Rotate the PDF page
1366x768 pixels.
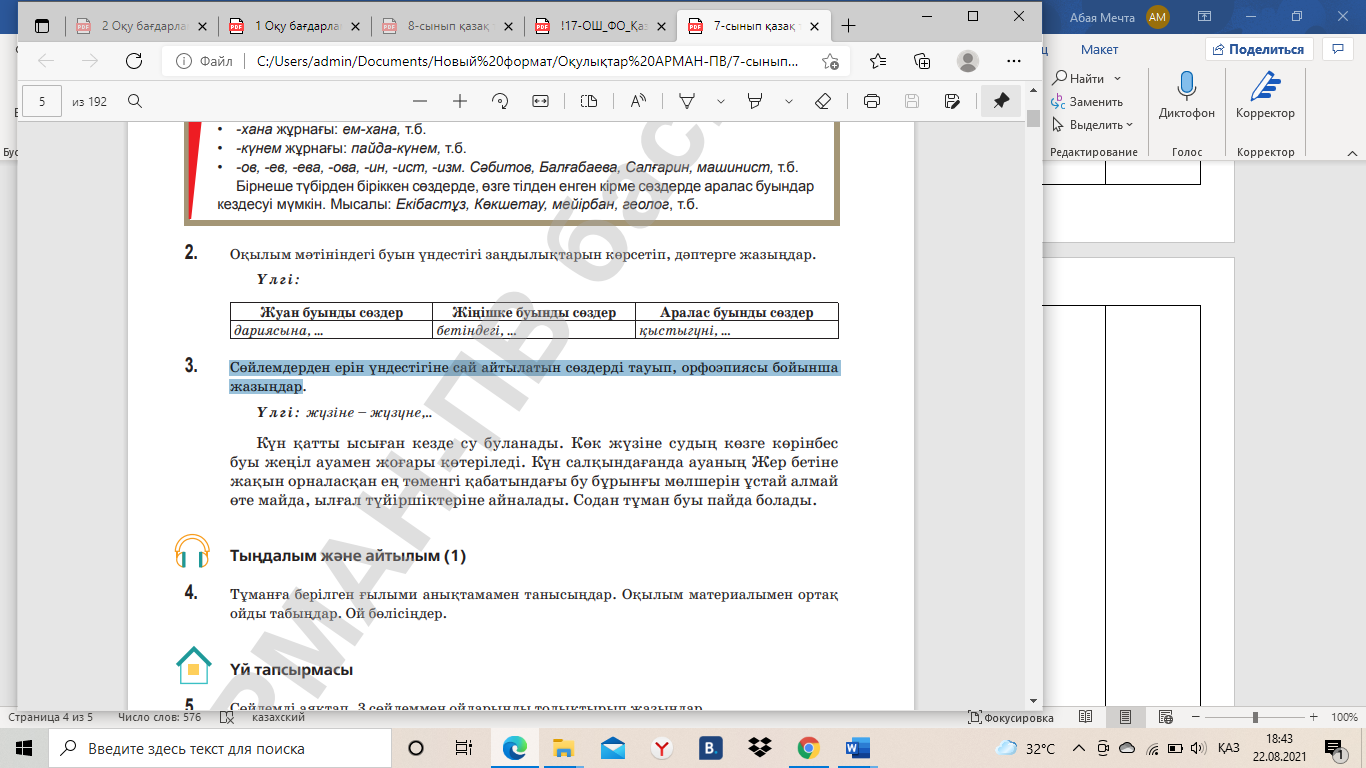point(500,101)
